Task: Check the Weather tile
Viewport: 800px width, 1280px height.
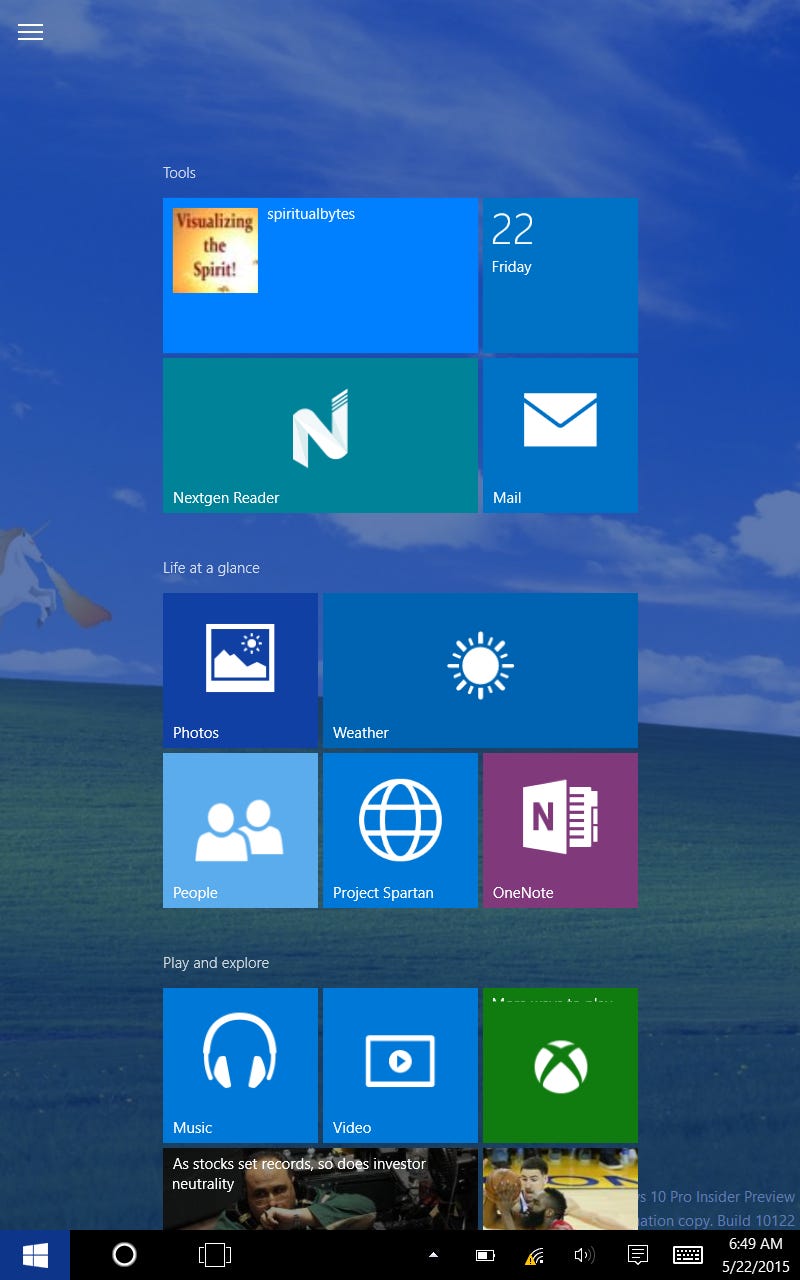Action: coord(480,670)
